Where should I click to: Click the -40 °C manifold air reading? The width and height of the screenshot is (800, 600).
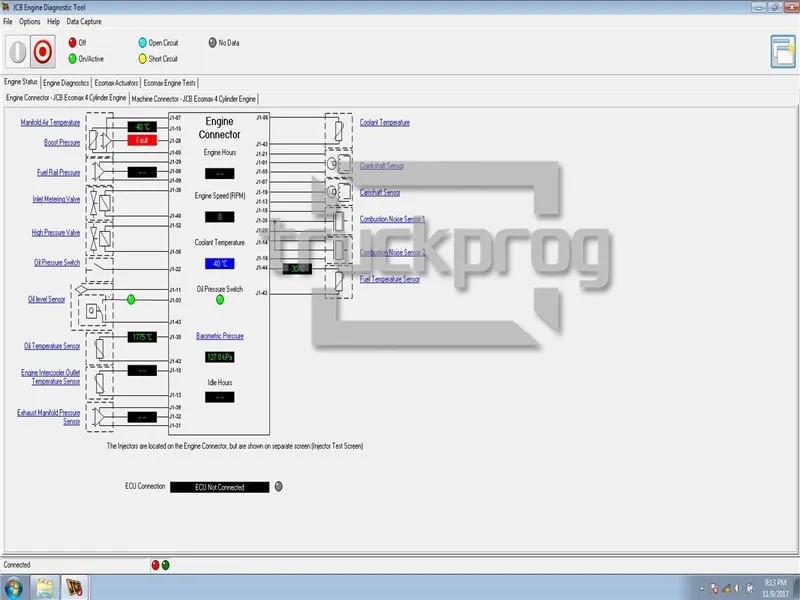click(x=142, y=127)
